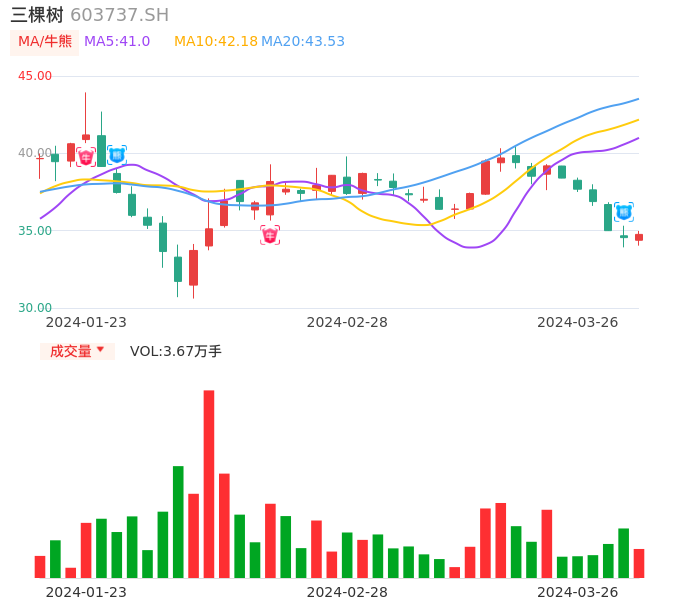Image resolution: width=686 pixels, height=606 pixels.
Task: Click the blue bear marker near 2024-03-26
Action: tap(624, 211)
